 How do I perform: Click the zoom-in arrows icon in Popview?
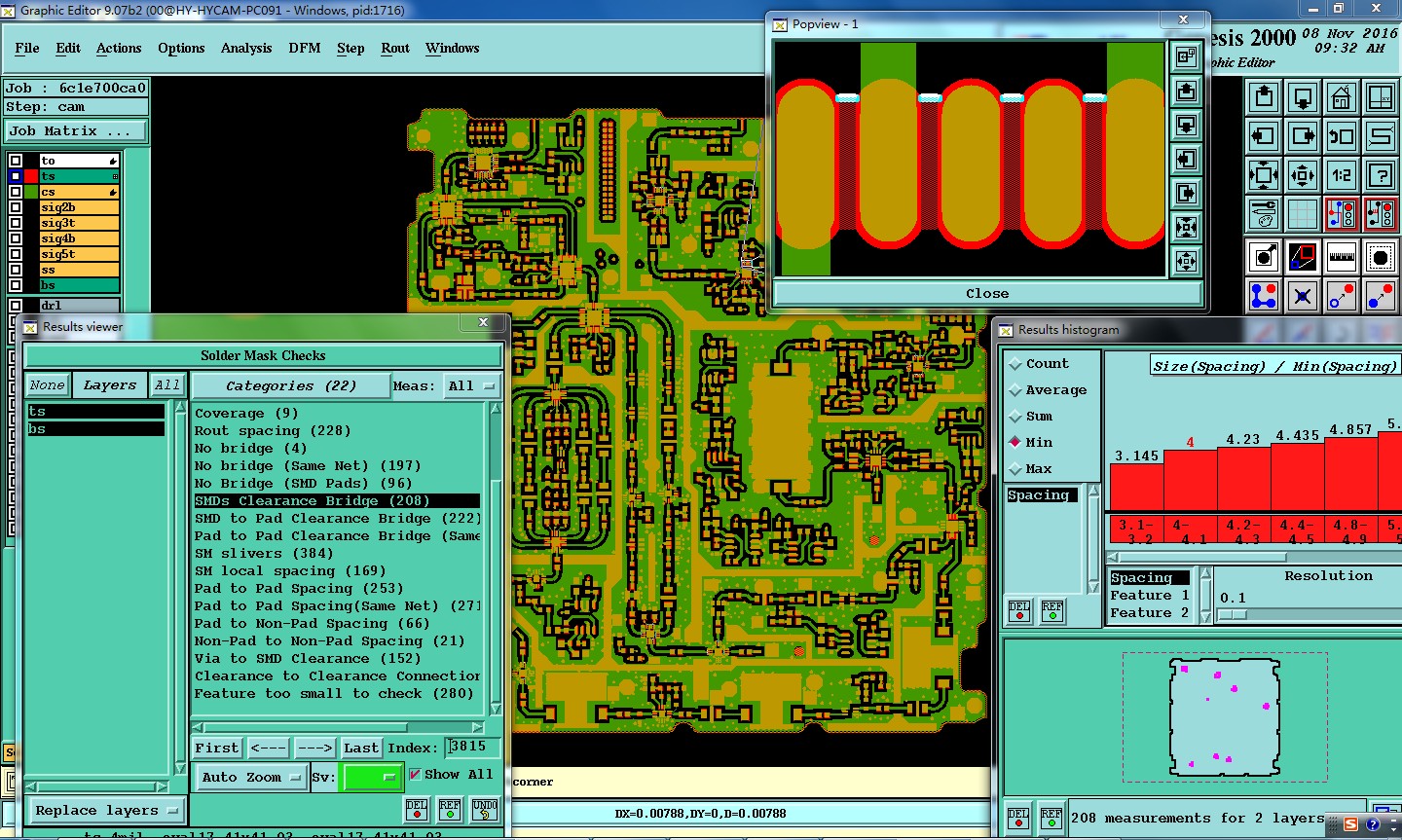[x=1186, y=227]
